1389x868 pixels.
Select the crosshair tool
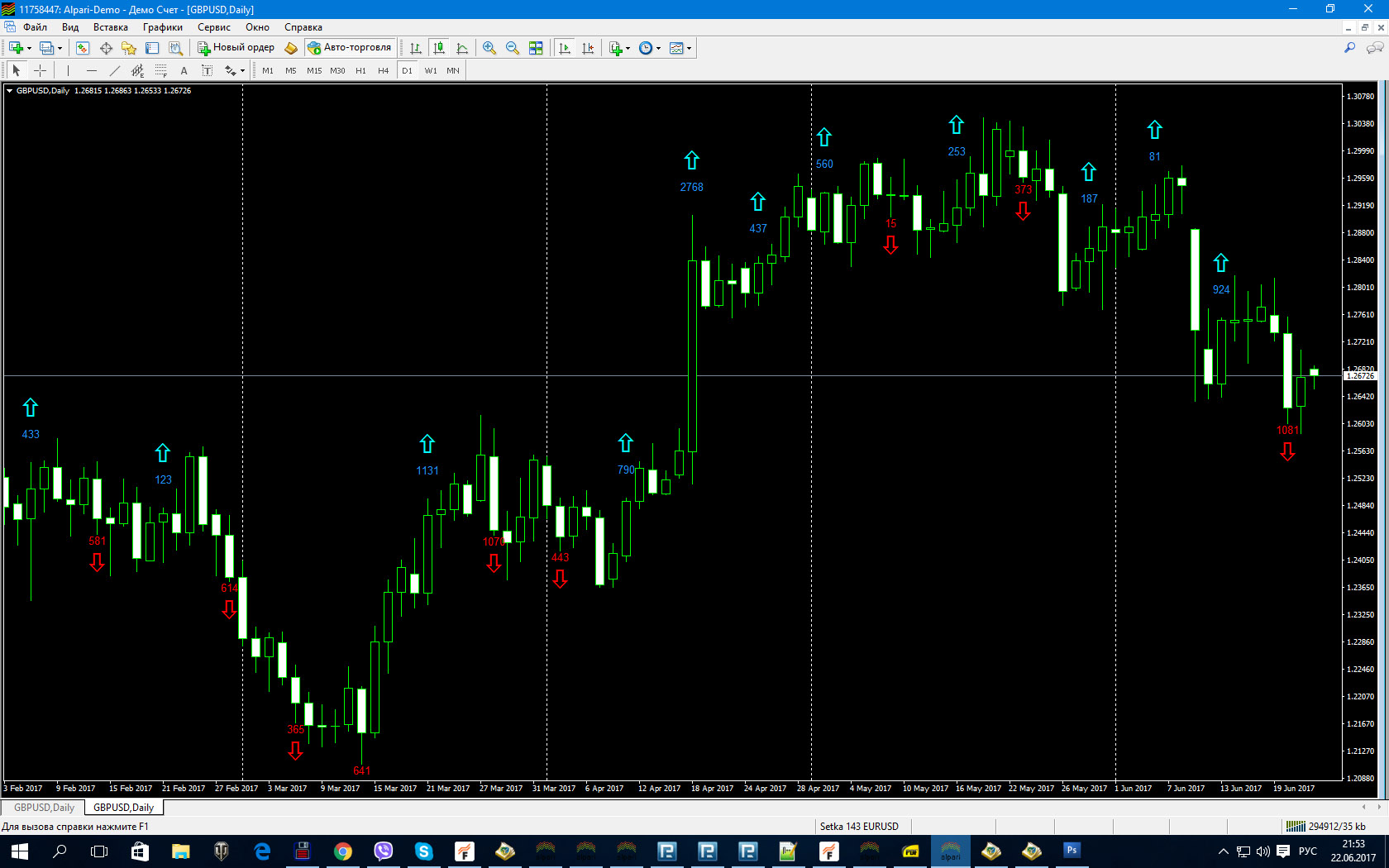[40, 70]
